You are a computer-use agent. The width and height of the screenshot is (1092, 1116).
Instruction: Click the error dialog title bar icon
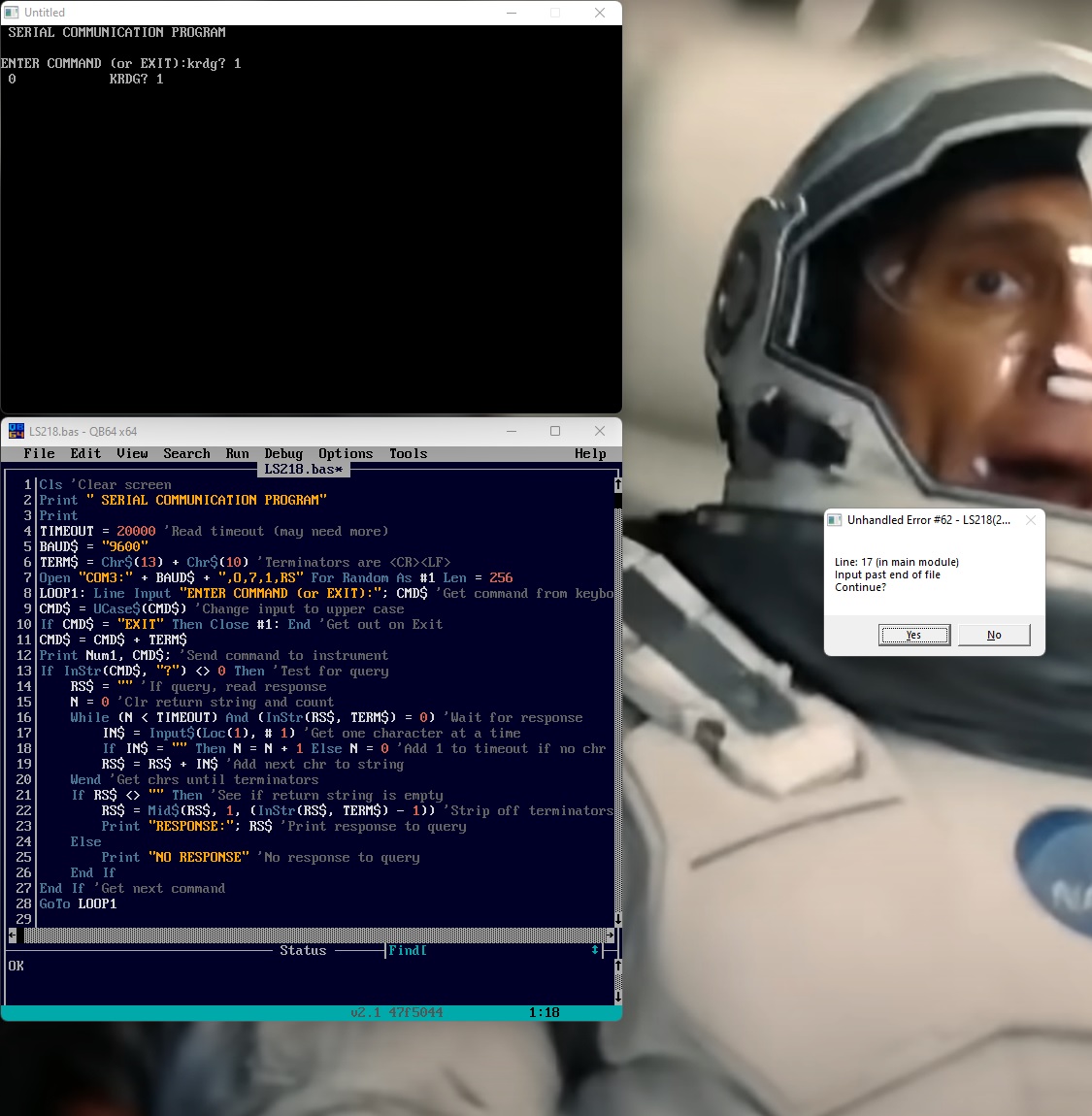[835, 520]
